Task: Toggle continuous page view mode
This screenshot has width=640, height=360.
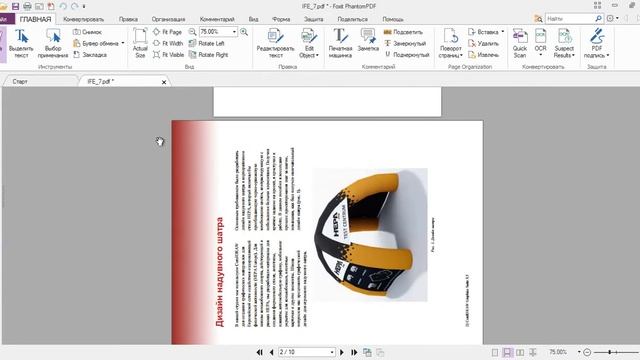Action: point(507,352)
